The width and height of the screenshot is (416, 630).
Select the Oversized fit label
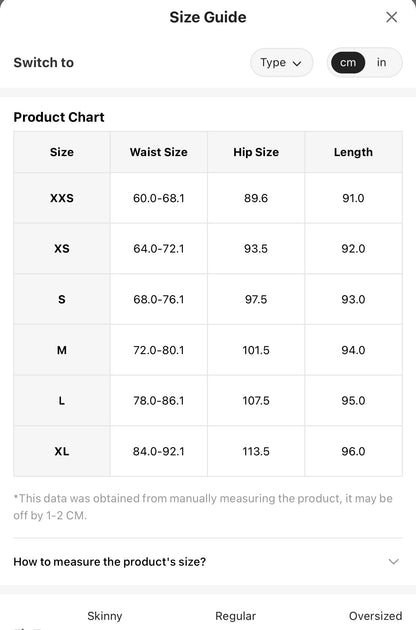375,616
